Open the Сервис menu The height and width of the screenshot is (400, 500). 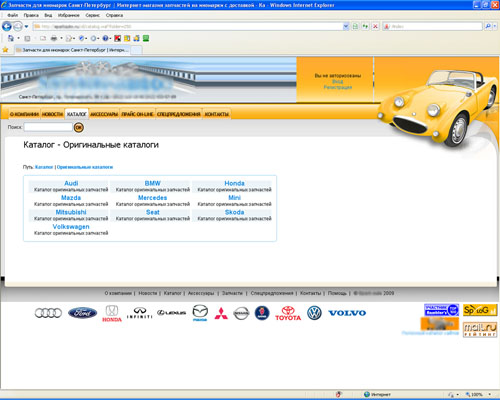pos(92,15)
